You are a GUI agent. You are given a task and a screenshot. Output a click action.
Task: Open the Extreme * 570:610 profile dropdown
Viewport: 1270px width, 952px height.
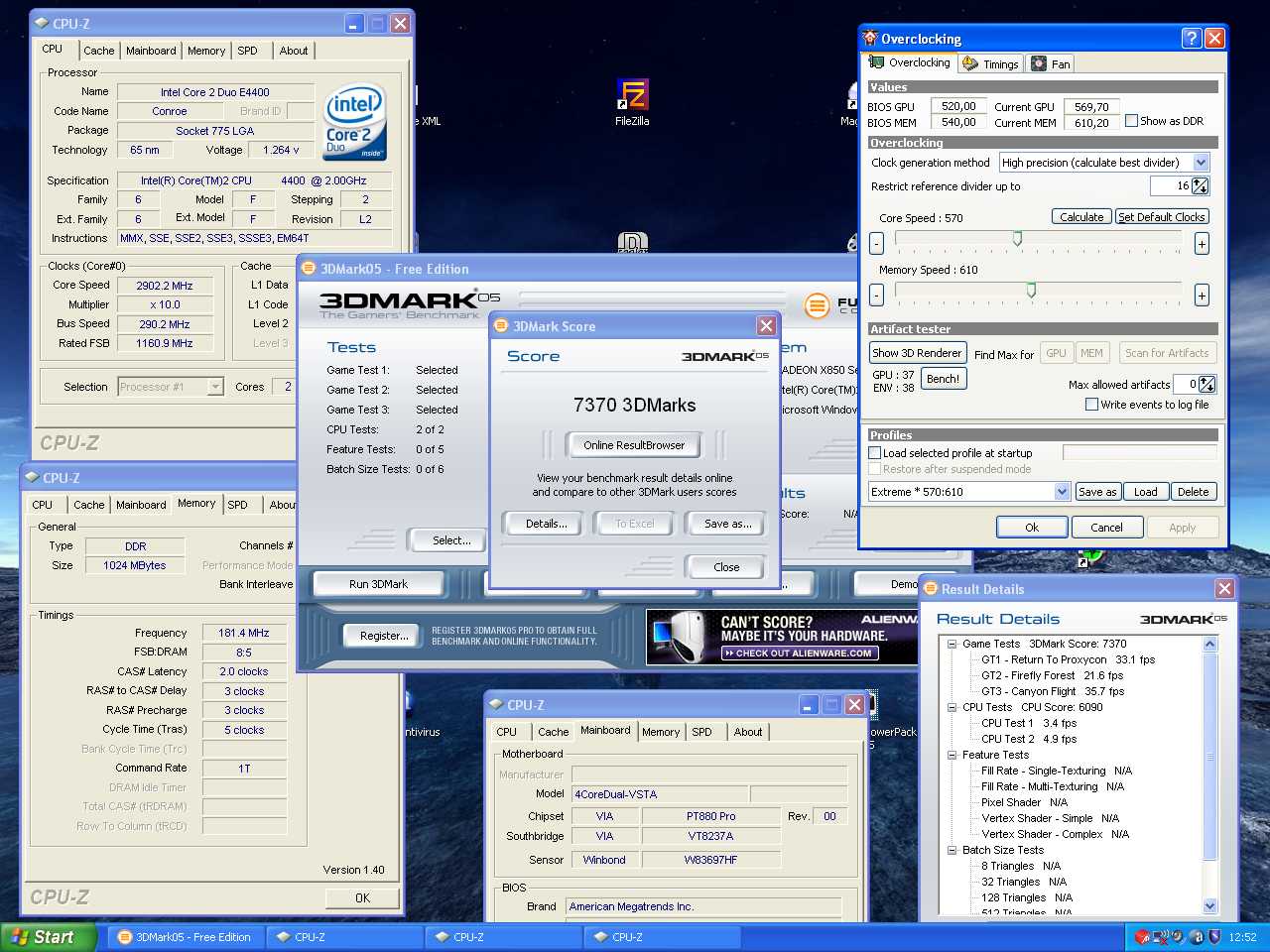click(1062, 492)
